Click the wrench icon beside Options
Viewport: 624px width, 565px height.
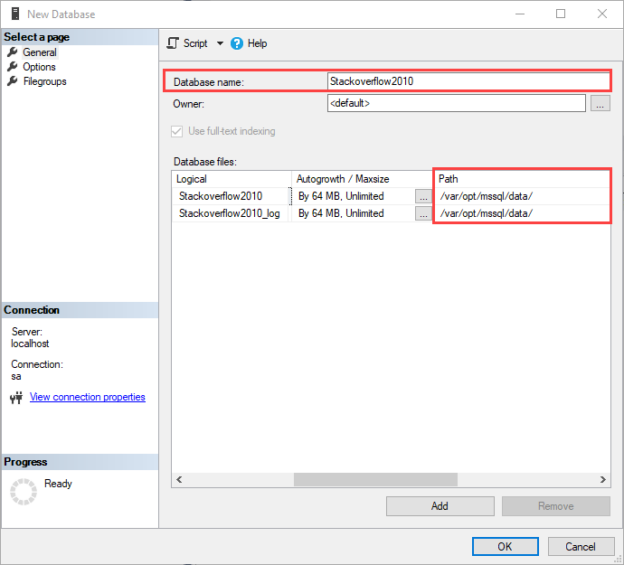click(13, 67)
